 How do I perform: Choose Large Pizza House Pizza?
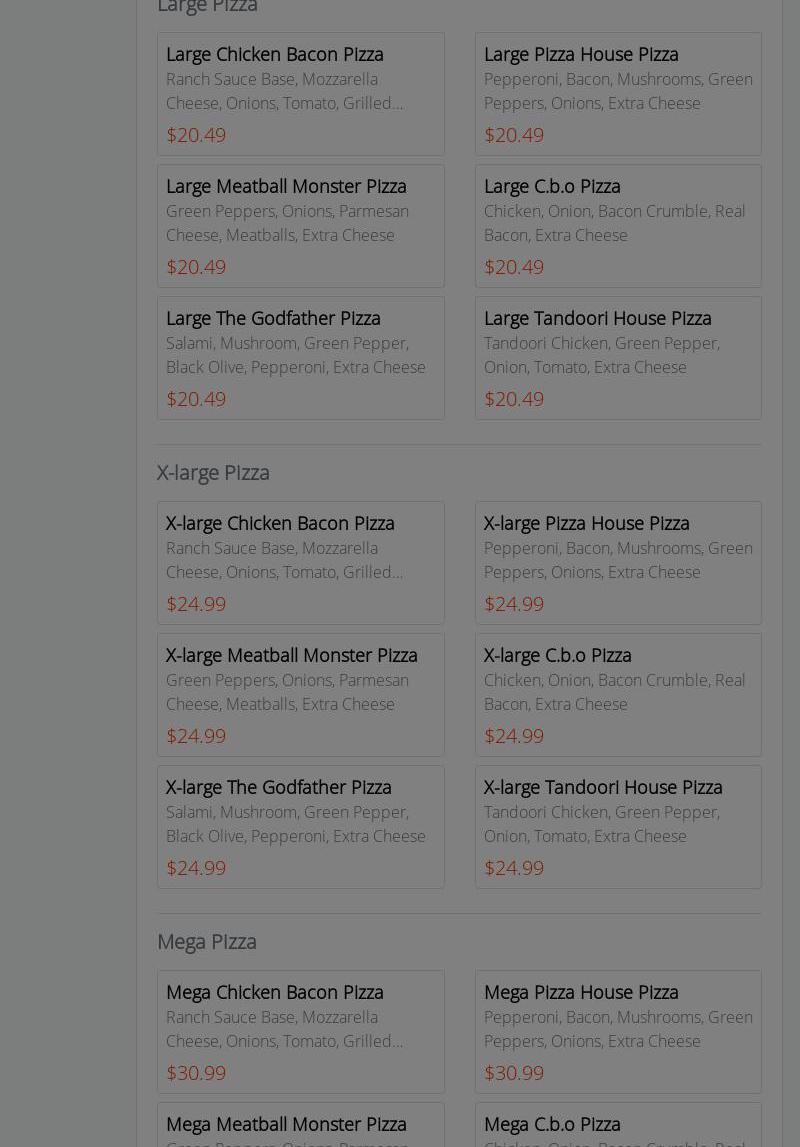[x=618, y=94]
